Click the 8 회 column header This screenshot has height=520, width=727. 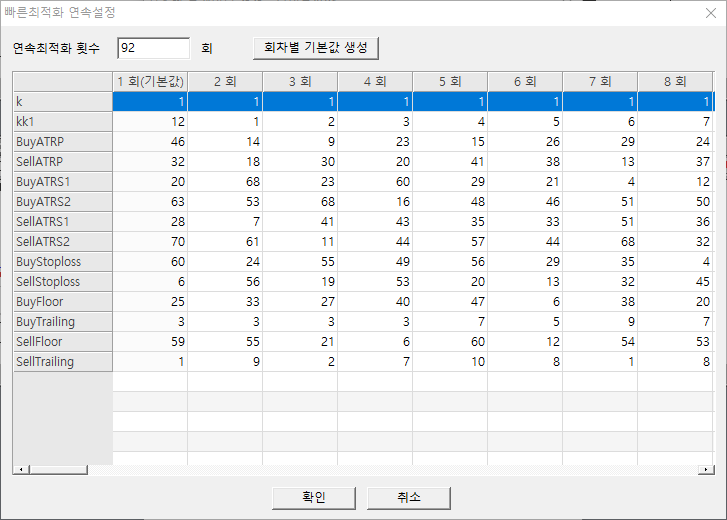pos(675,81)
